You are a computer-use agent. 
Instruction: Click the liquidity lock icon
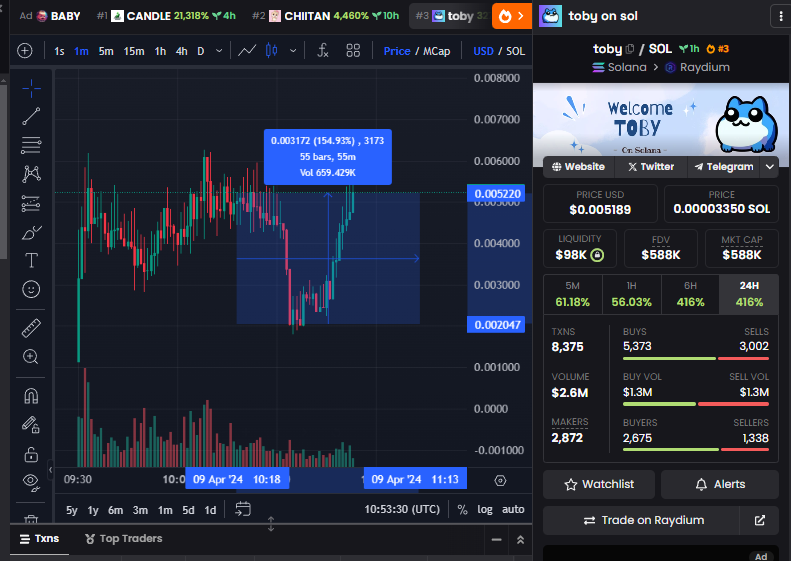pyautogui.click(x=597, y=255)
